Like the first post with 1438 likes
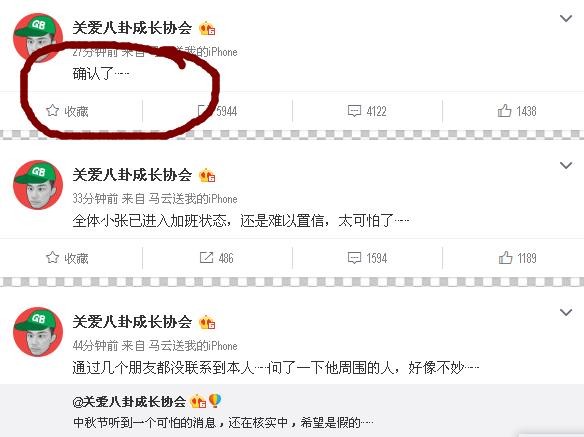The image size is (584, 437). (x=517, y=111)
